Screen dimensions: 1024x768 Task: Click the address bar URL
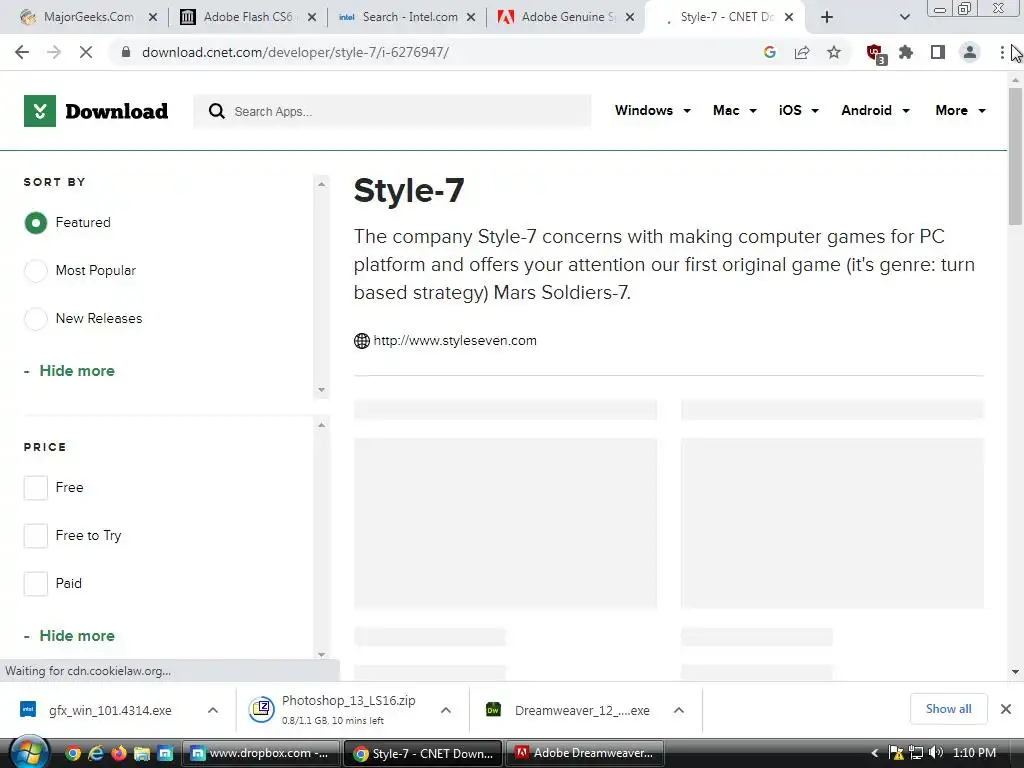click(295, 52)
